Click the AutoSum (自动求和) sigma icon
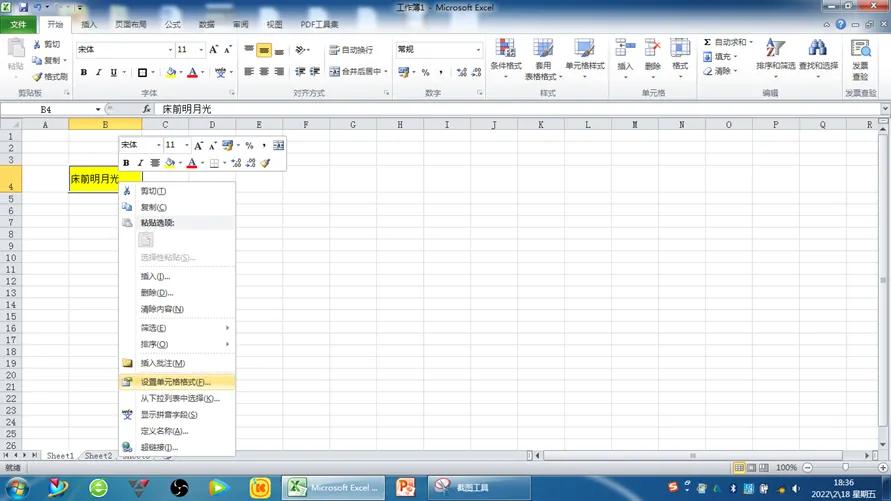Screen dimensions: 891x501 point(708,43)
